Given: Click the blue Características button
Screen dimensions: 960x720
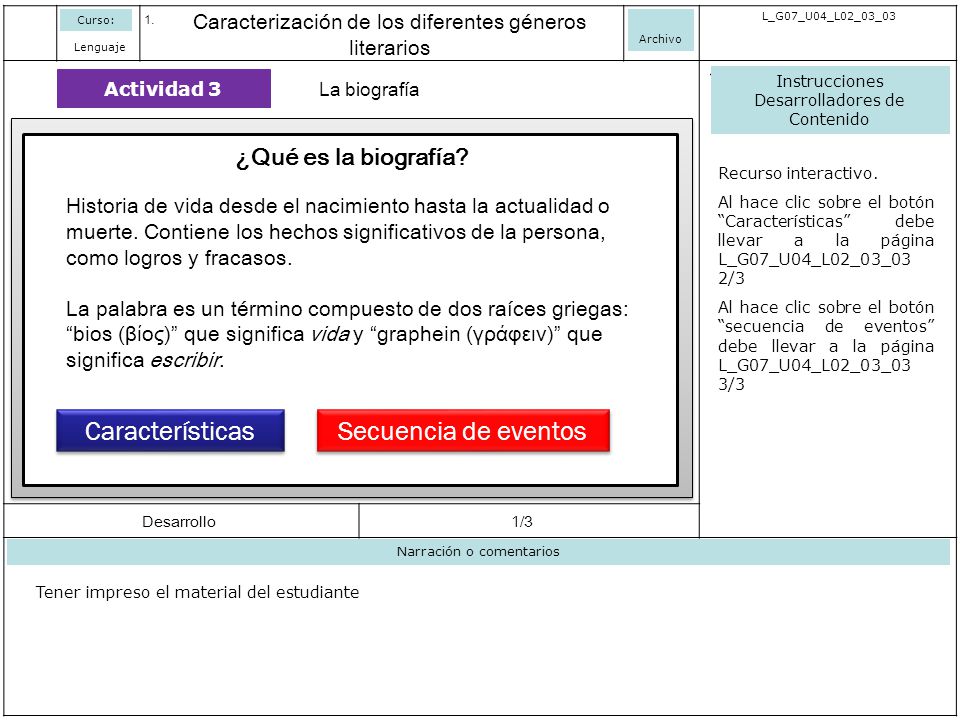Looking at the screenshot, I should [170, 430].
